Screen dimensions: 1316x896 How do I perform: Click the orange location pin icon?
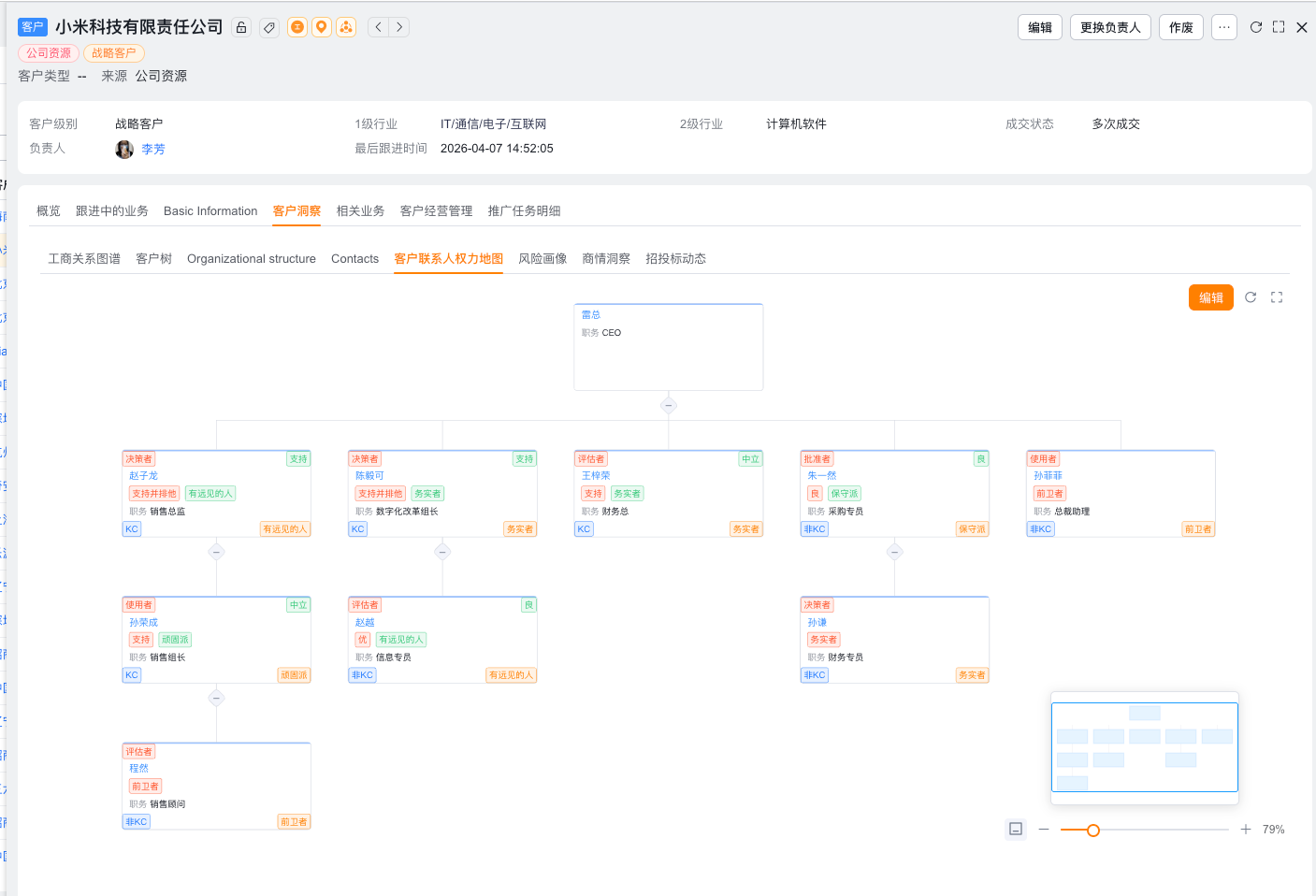tap(322, 27)
